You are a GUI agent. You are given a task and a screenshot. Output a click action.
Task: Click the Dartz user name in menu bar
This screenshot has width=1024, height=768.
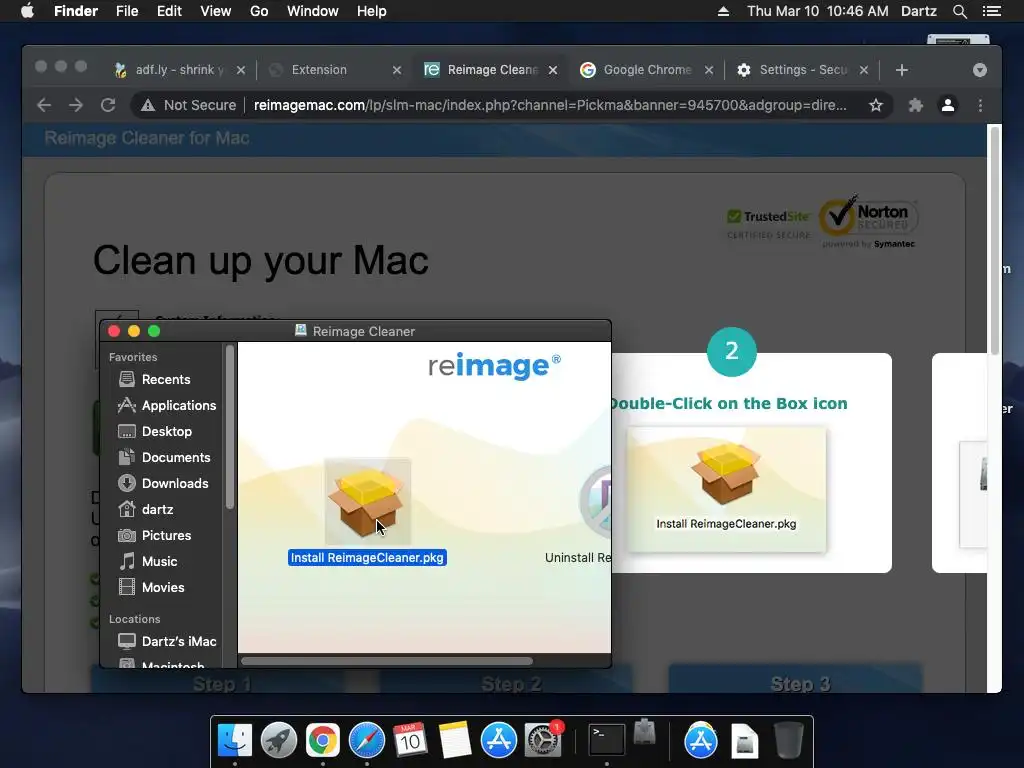pos(918,11)
